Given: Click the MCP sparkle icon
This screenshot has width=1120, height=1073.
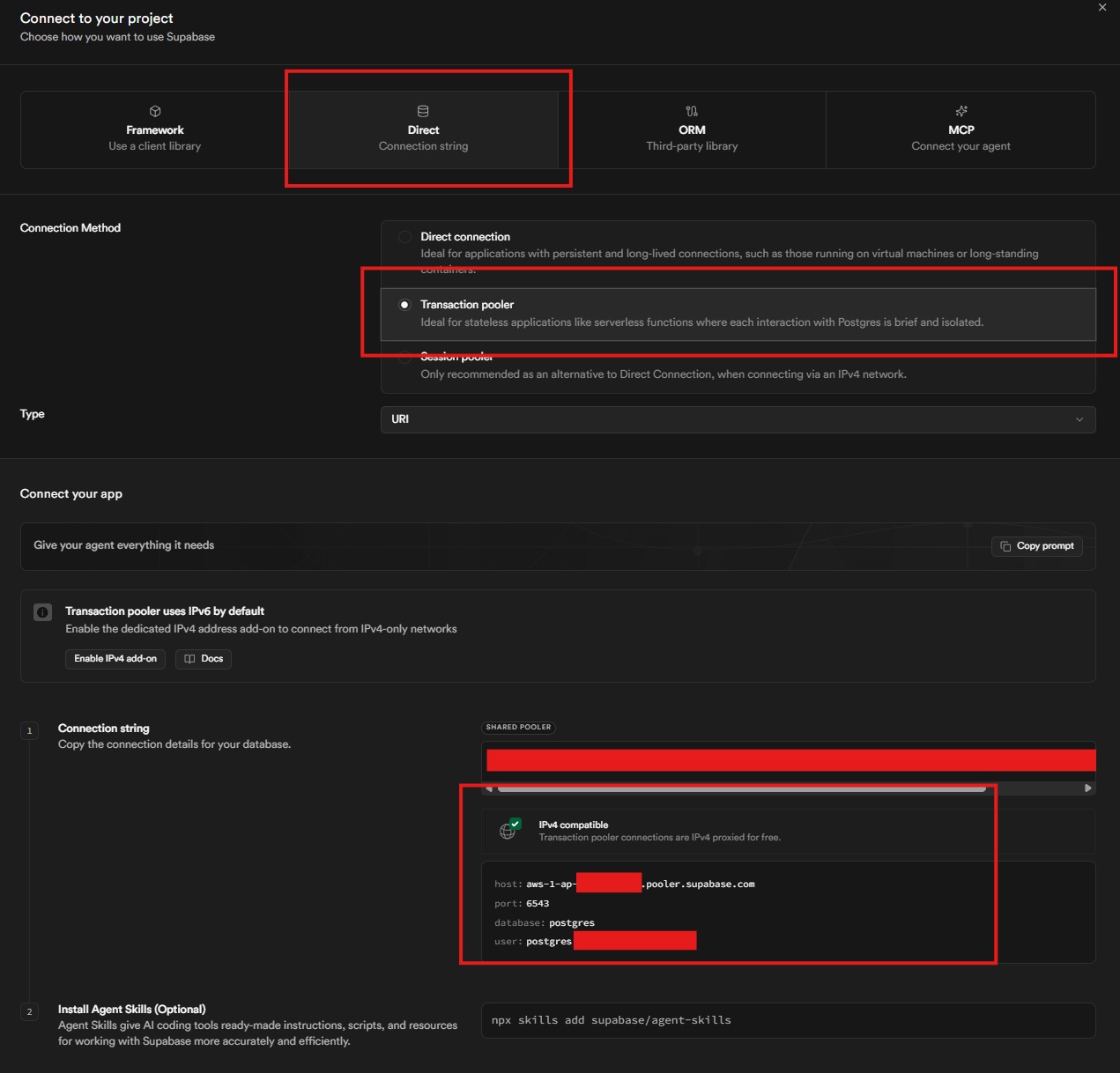Looking at the screenshot, I should tap(961, 111).
